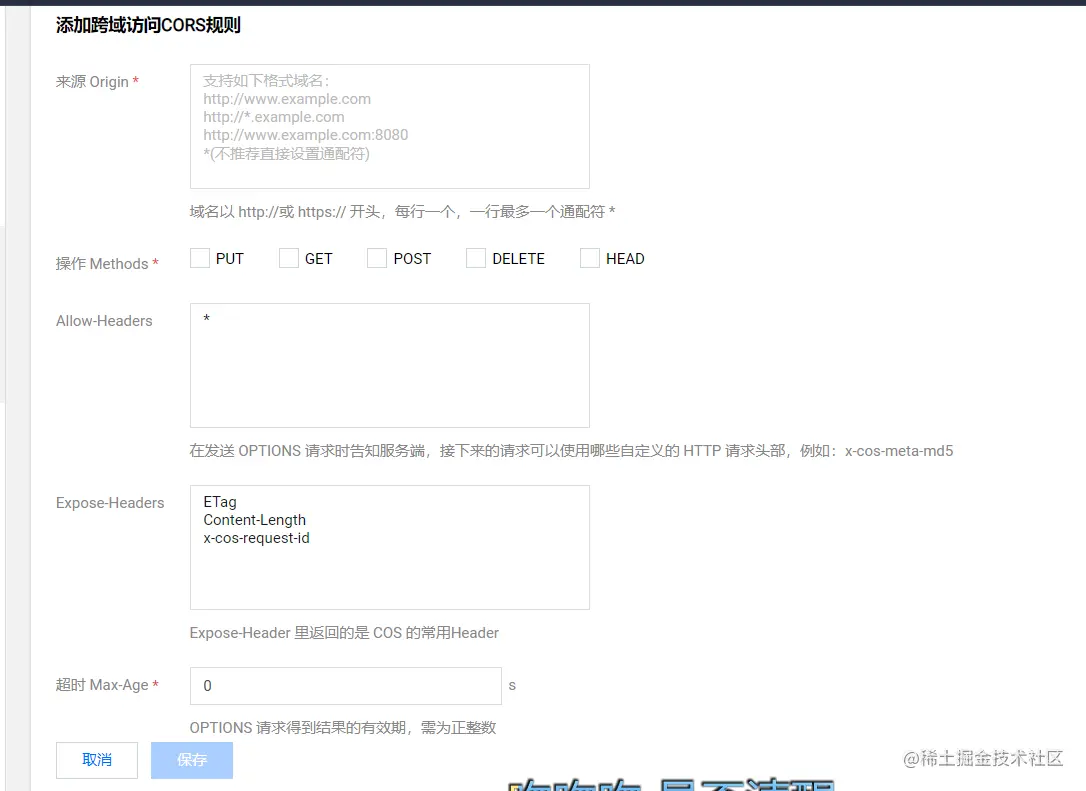
Task: Focus the 来源 Origin text area
Action: [x=390, y=127]
